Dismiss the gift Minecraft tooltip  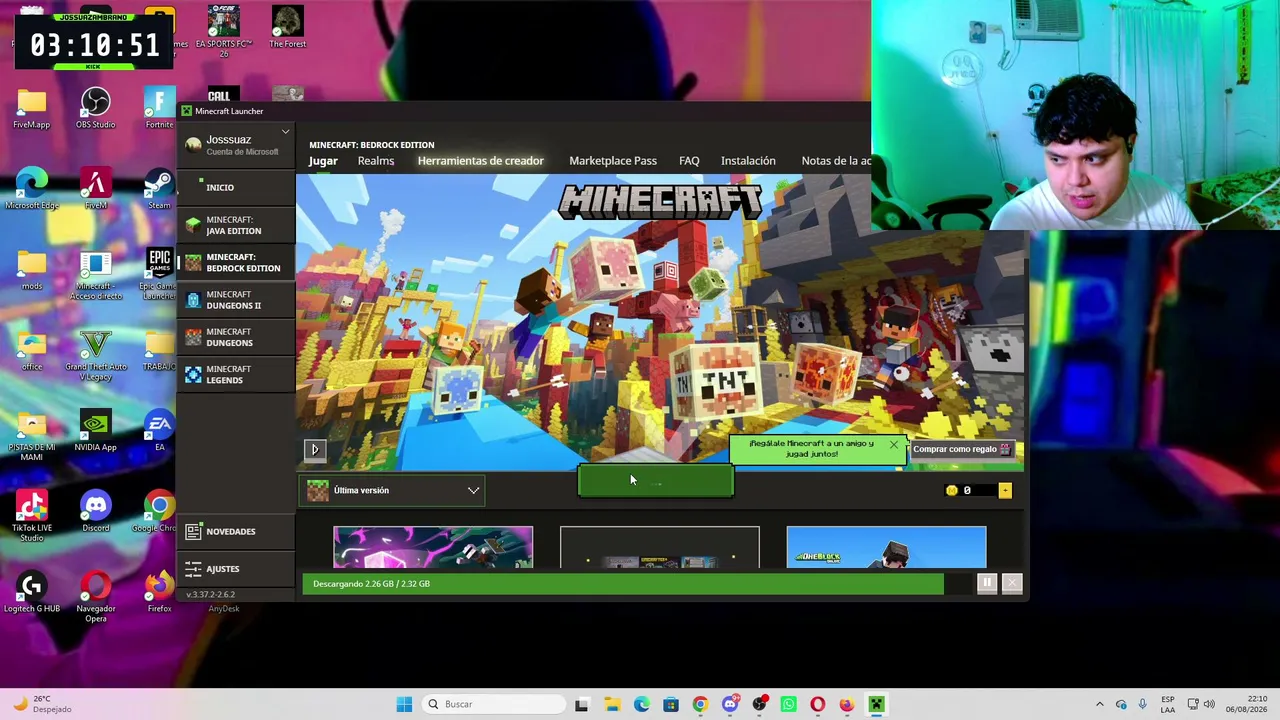(x=894, y=444)
